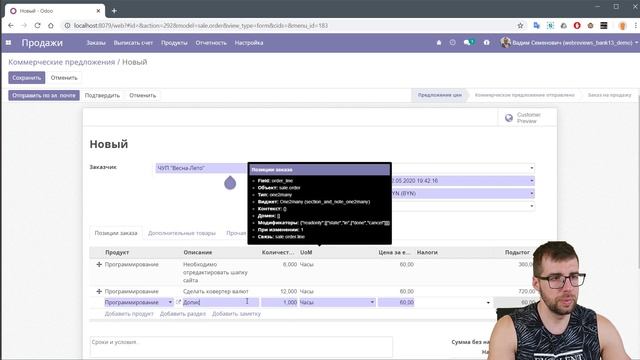This screenshot has height=360, width=640.
Task: Open the Customer Preview button
Action: (527, 118)
